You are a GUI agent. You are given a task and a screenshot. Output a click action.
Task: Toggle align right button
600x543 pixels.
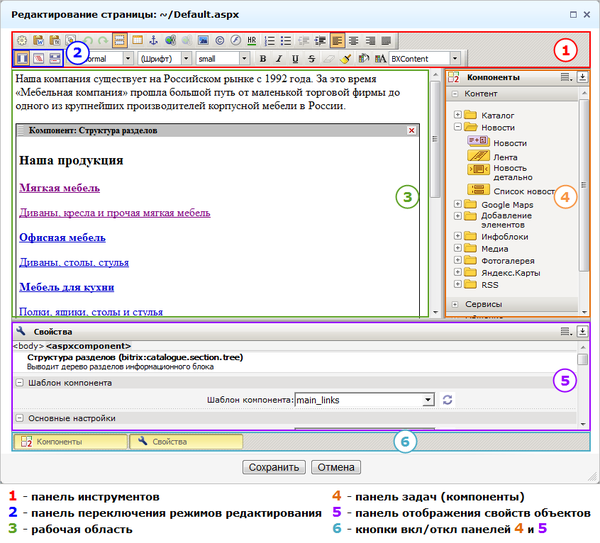[x=370, y=41]
